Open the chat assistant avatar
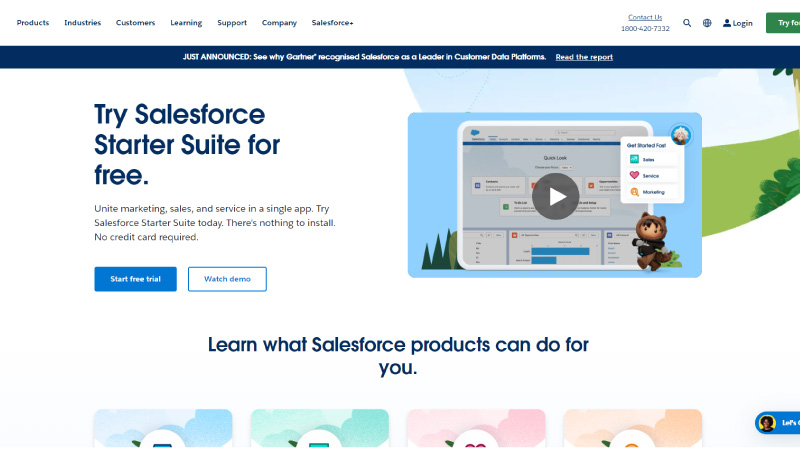This screenshot has height=450, width=800. (767, 422)
